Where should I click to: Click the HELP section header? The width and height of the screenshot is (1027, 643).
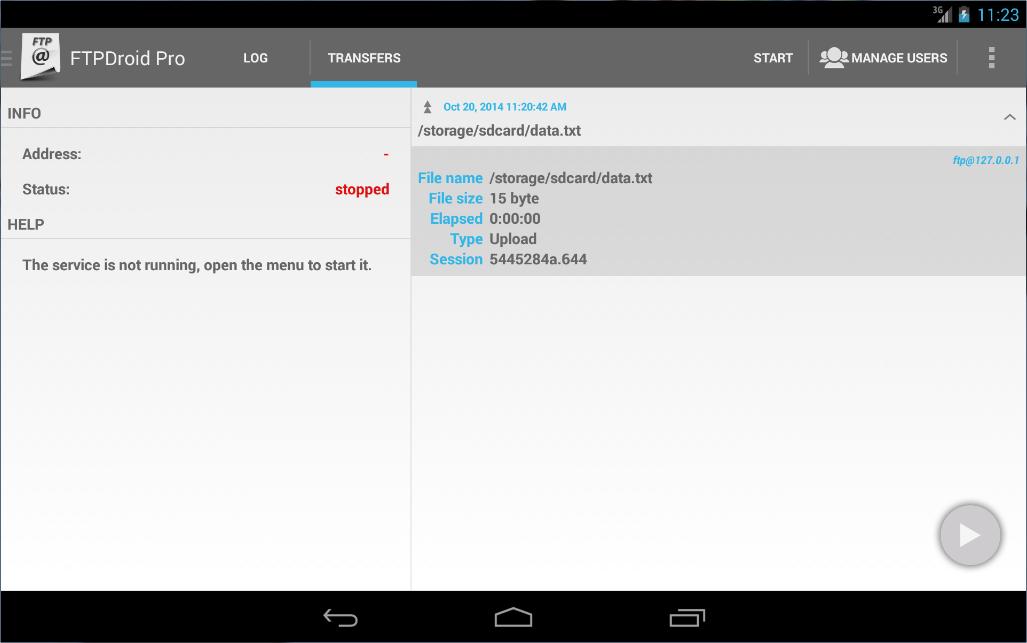pos(26,225)
